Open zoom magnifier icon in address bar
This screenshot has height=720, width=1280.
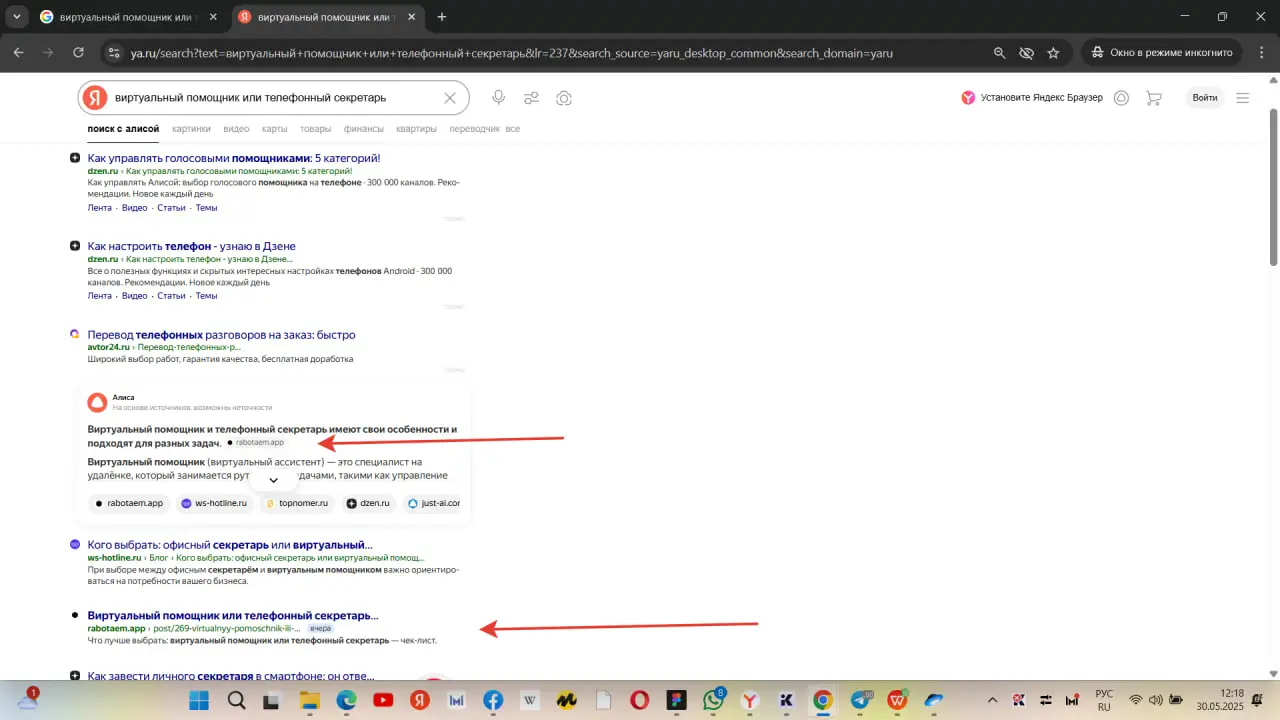coord(999,53)
